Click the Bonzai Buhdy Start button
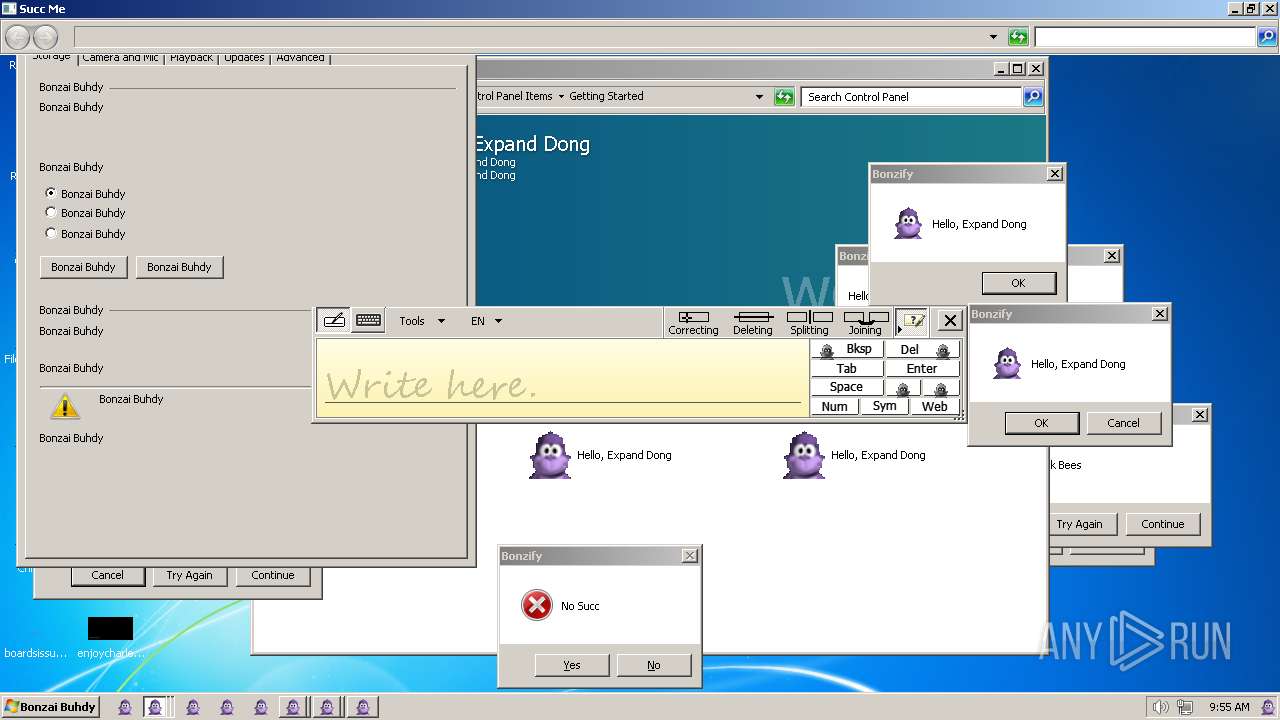This screenshot has width=1280, height=720. click(x=50, y=707)
